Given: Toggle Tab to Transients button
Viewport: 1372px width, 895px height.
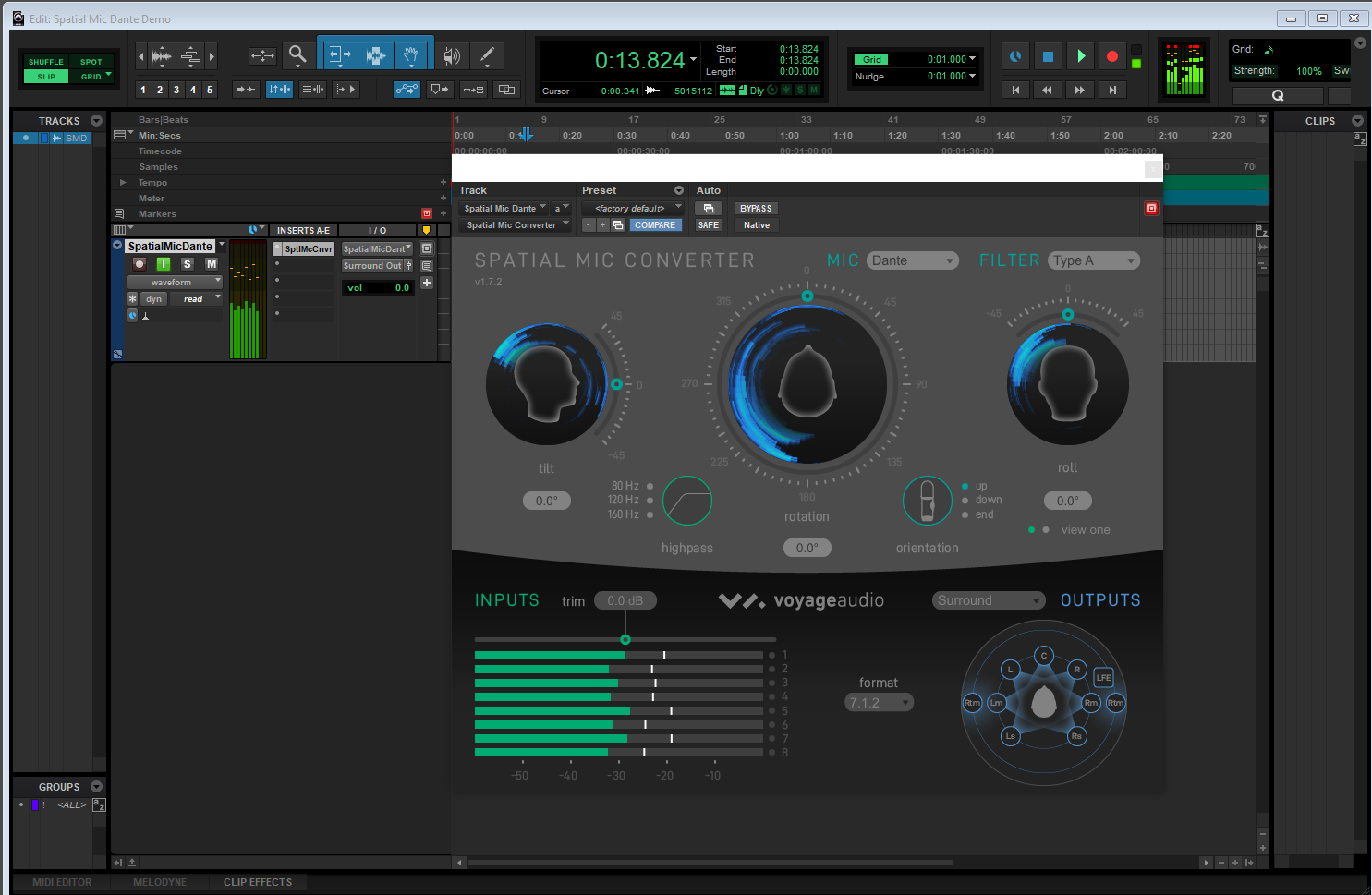Looking at the screenshot, I should click(246, 90).
